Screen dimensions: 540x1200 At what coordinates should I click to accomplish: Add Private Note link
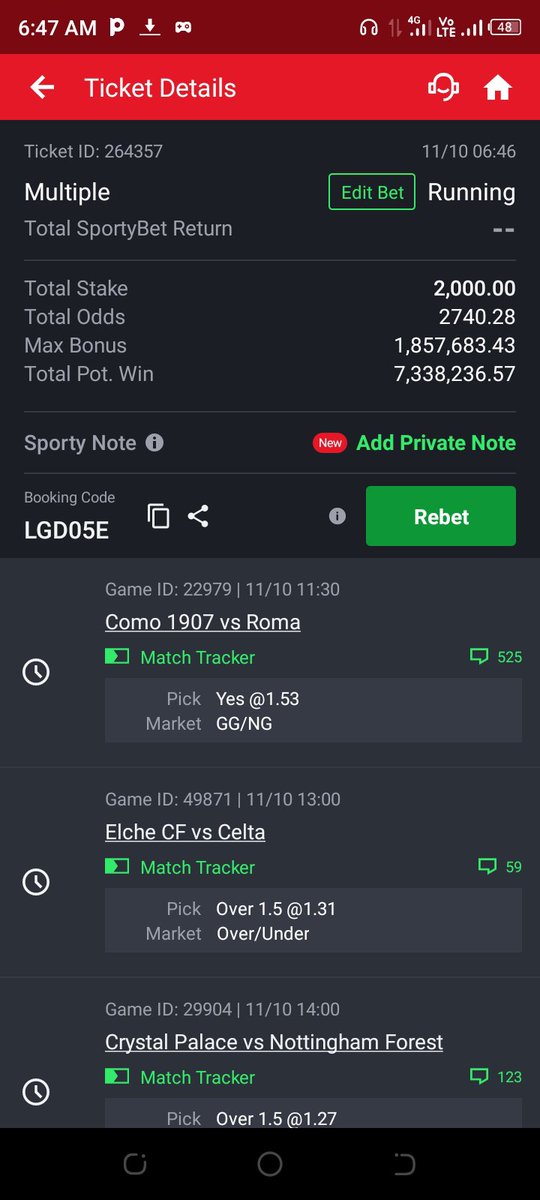coord(436,442)
